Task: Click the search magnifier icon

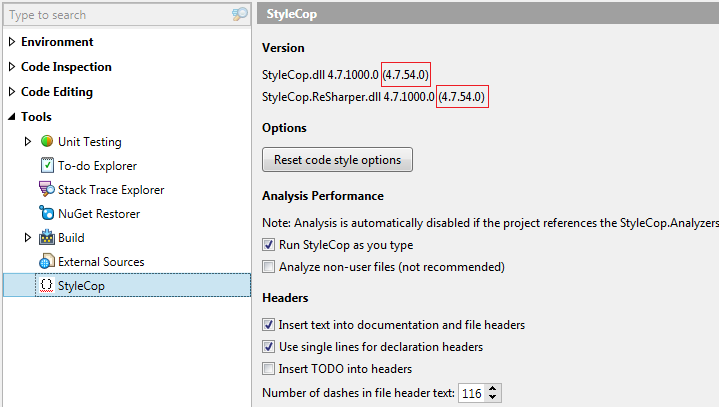Action: (x=239, y=14)
